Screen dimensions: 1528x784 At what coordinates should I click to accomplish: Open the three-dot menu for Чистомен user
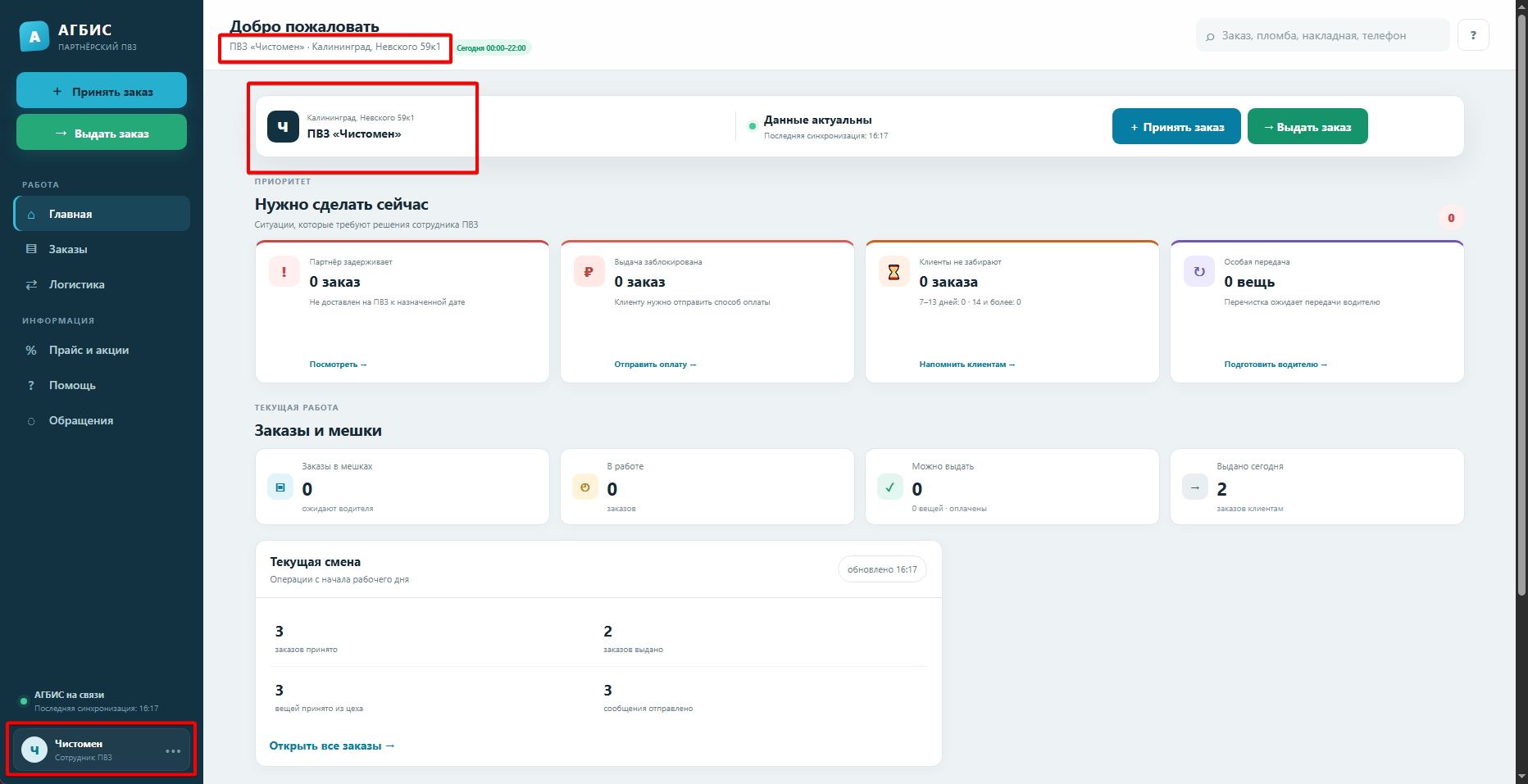click(x=173, y=750)
